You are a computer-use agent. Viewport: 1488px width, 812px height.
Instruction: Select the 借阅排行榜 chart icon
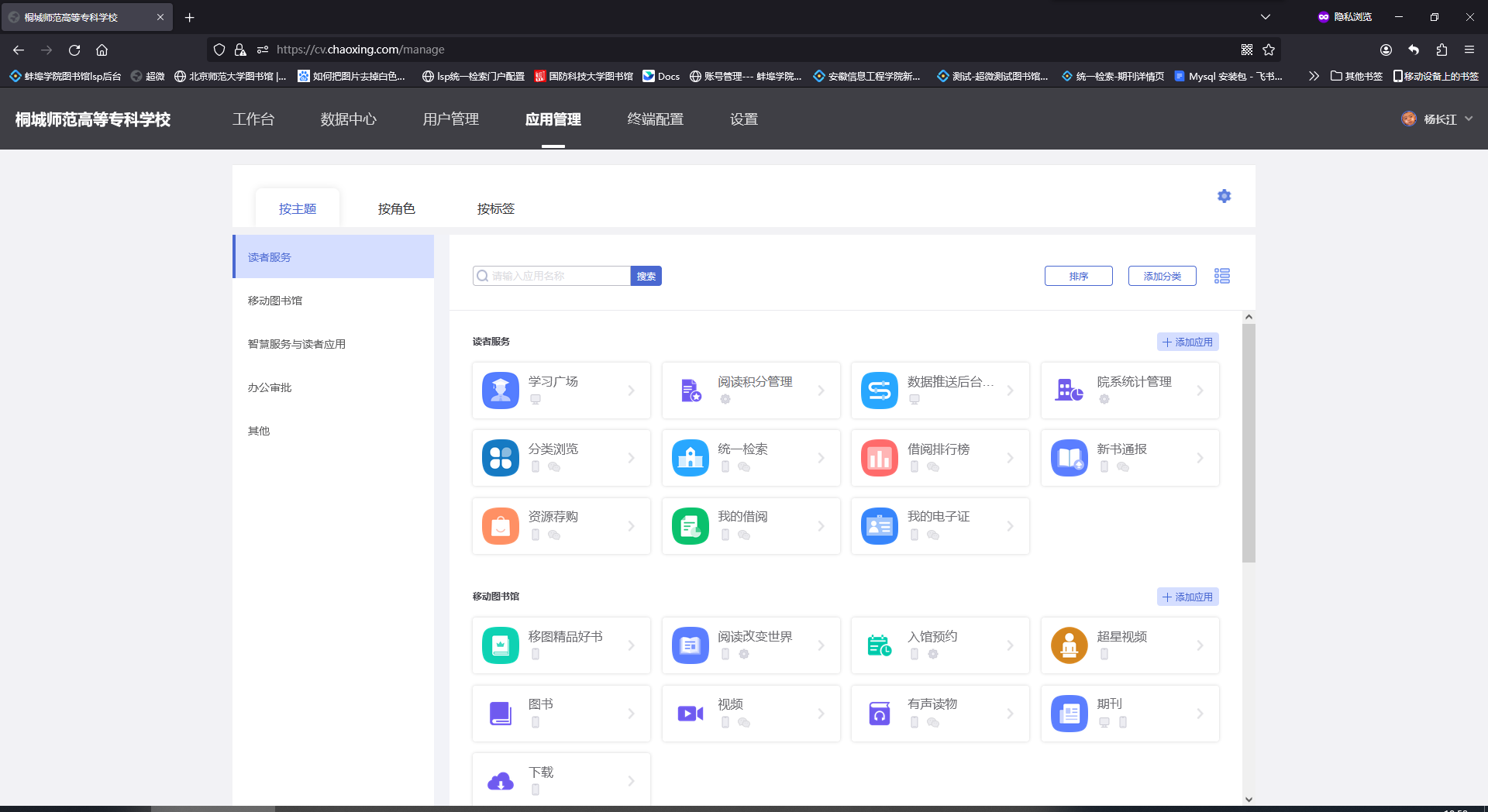tap(879, 458)
